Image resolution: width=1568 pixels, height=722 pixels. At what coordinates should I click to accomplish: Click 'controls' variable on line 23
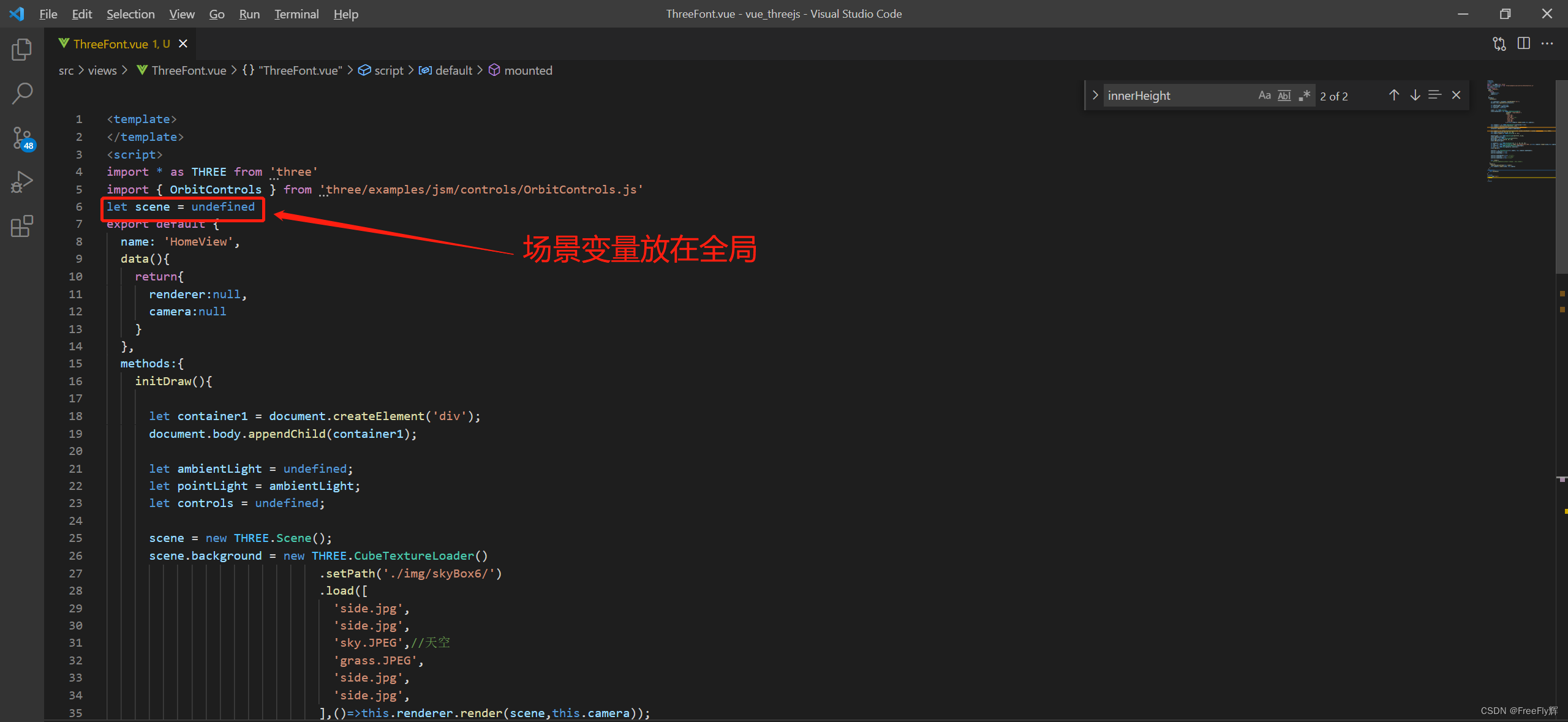pyautogui.click(x=205, y=503)
